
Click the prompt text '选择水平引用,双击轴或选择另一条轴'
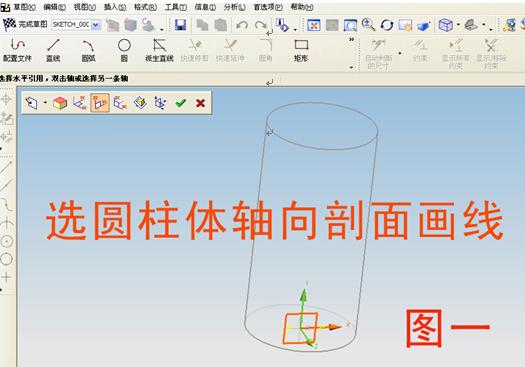click(64, 79)
